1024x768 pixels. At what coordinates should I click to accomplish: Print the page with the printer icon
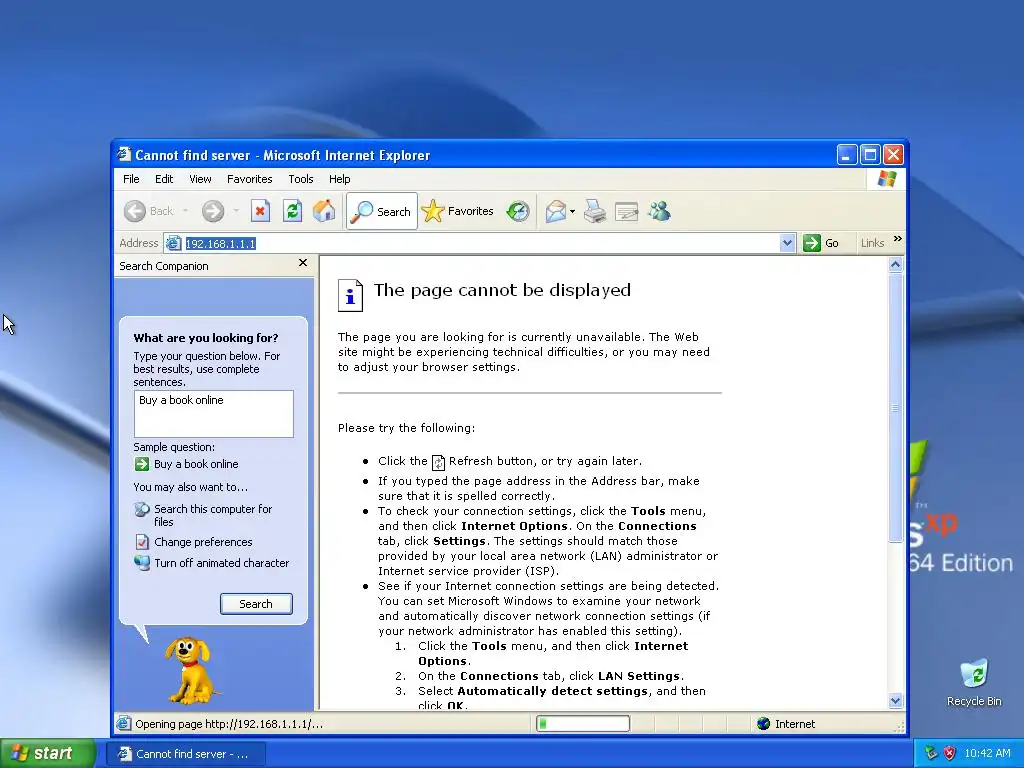(594, 211)
